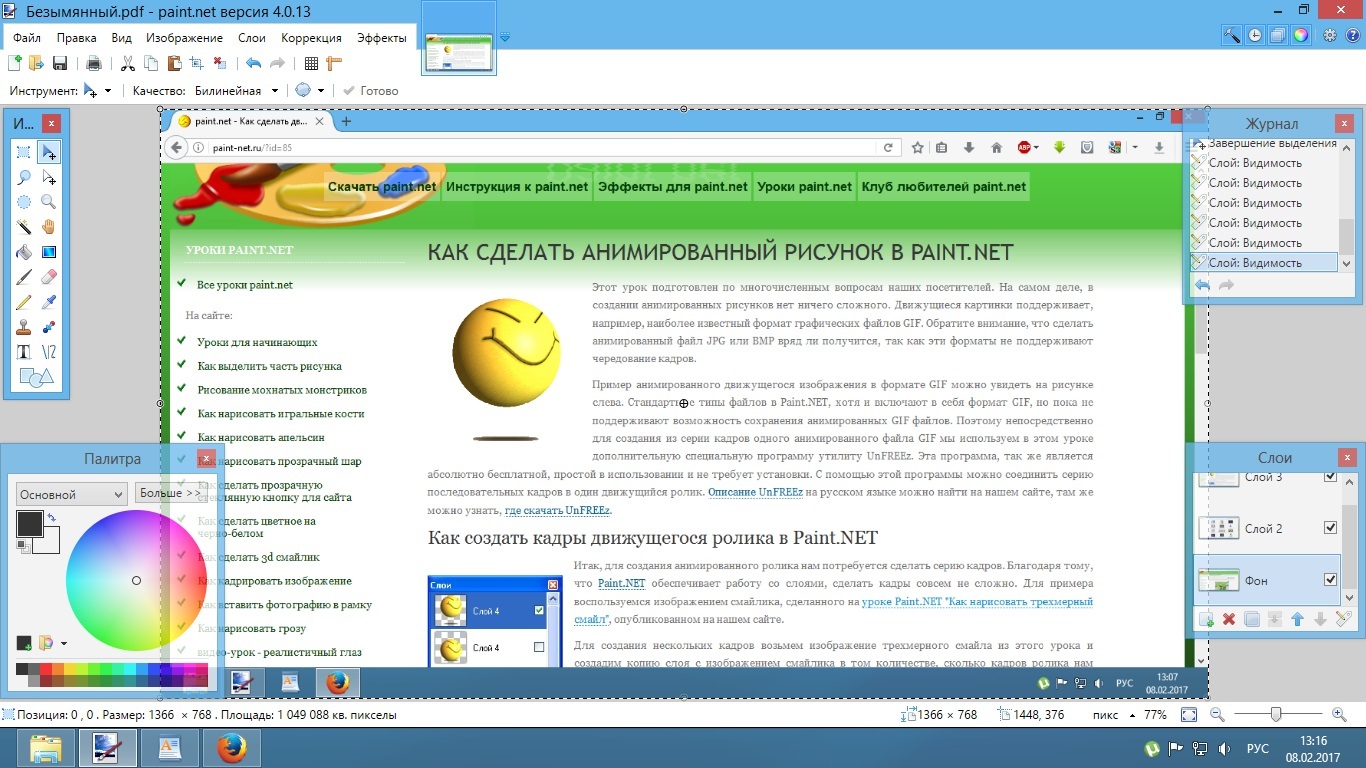Open the Слои menu
Screen dimensions: 1366x768
click(x=252, y=38)
